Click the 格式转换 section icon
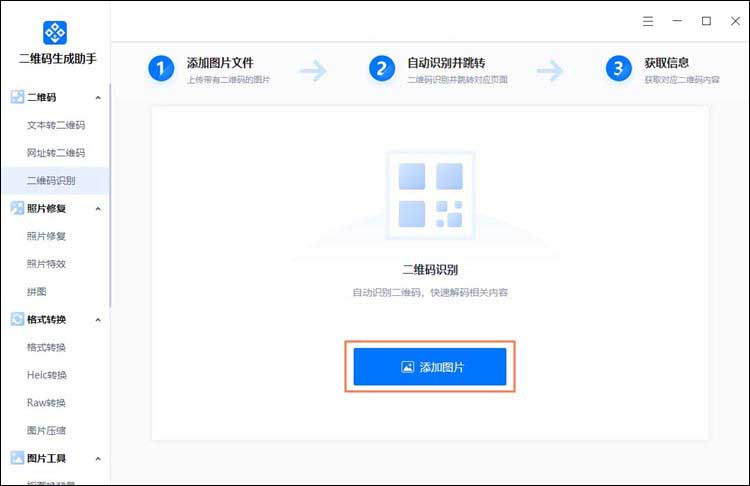The image size is (750, 486). point(17,319)
